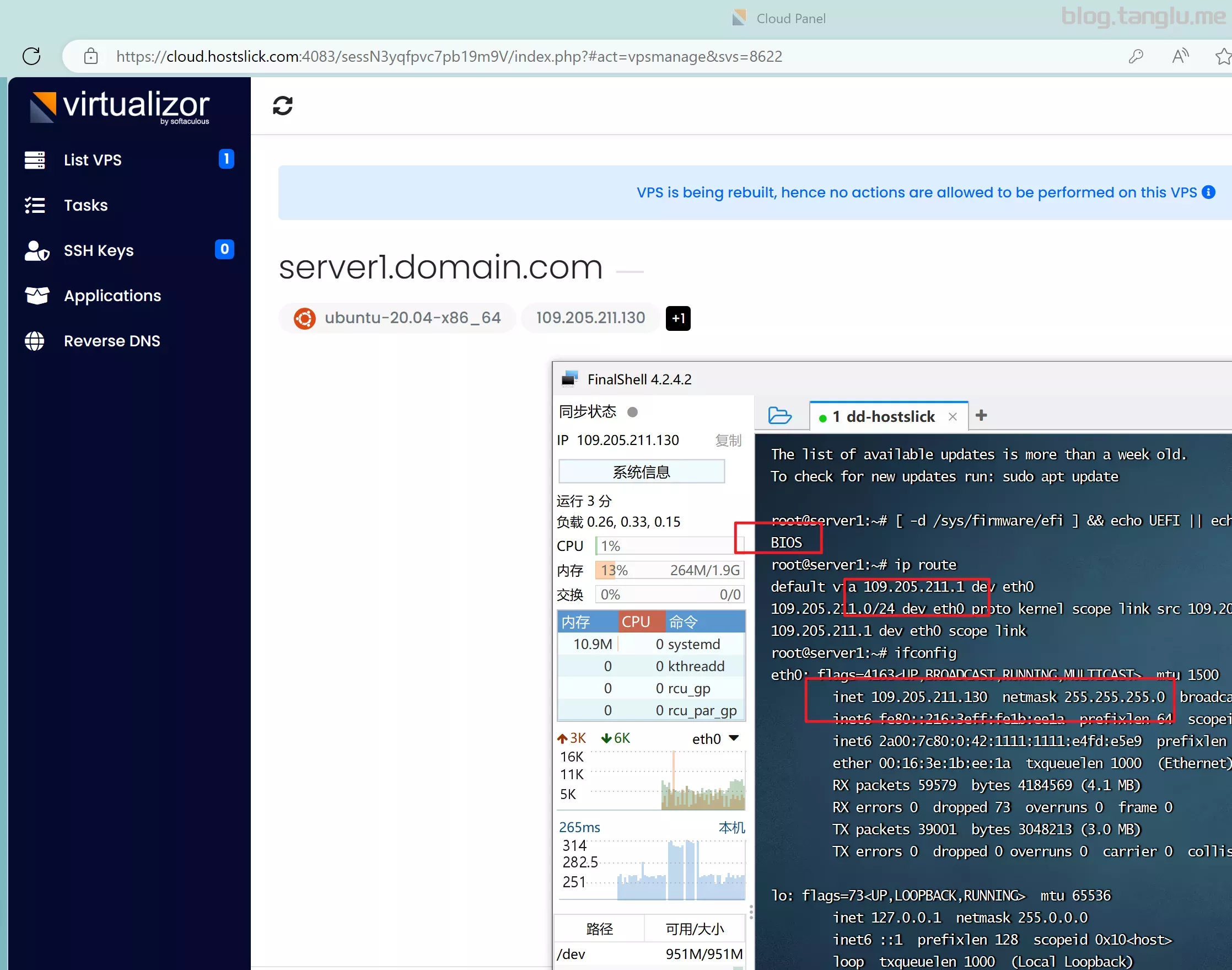Close the dd-hostslick tab
This screenshot has width=1232, height=970.
coord(953,416)
